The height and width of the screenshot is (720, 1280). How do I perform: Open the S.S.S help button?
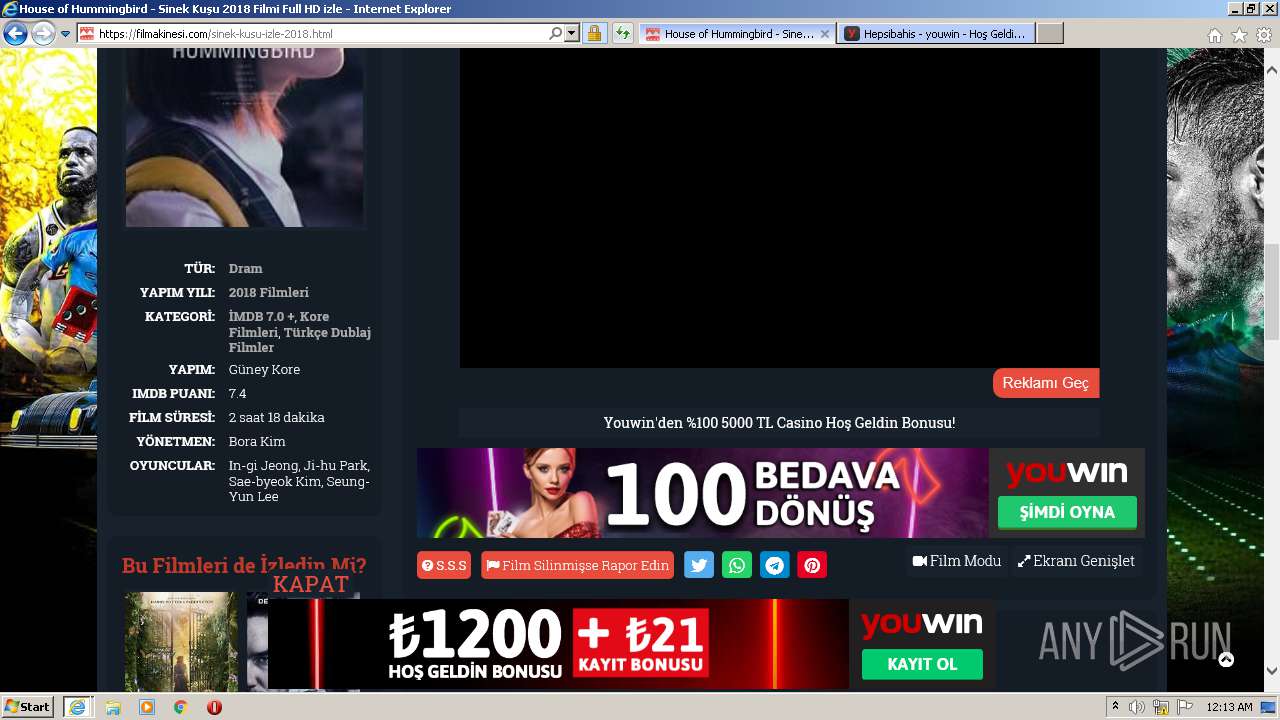pos(444,565)
